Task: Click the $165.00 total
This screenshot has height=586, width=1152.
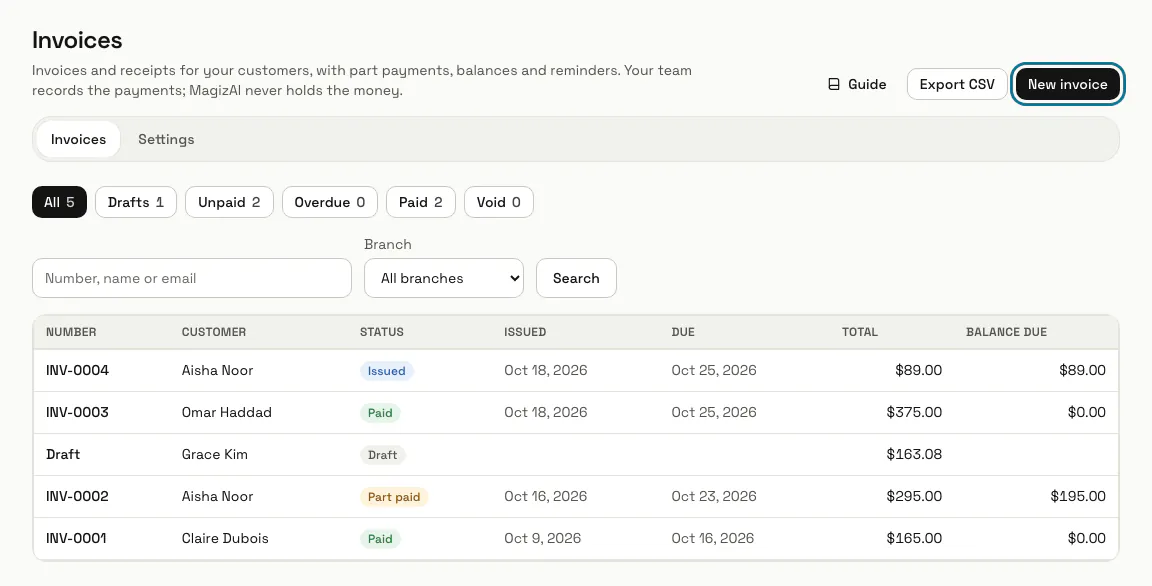Action: [x=914, y=538]
